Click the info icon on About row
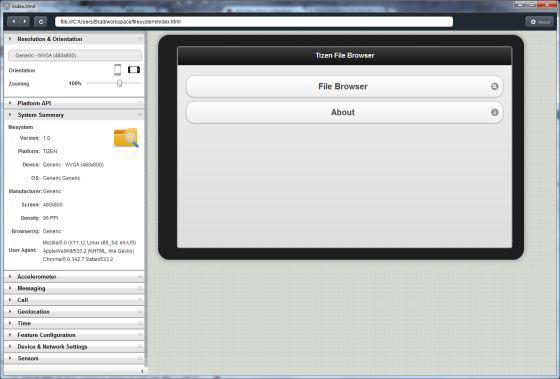The image size is (560, 379). [494, 112]
